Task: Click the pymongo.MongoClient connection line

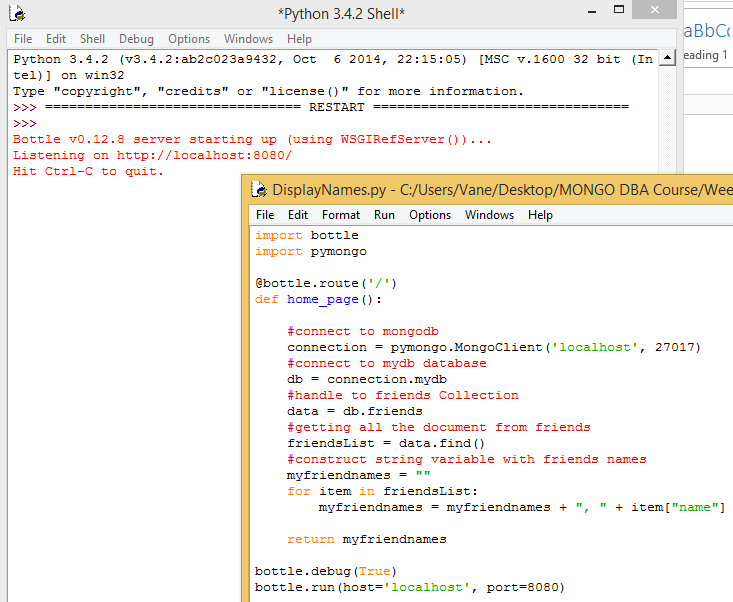Action: pyautogui.click(x=494, y=347)
